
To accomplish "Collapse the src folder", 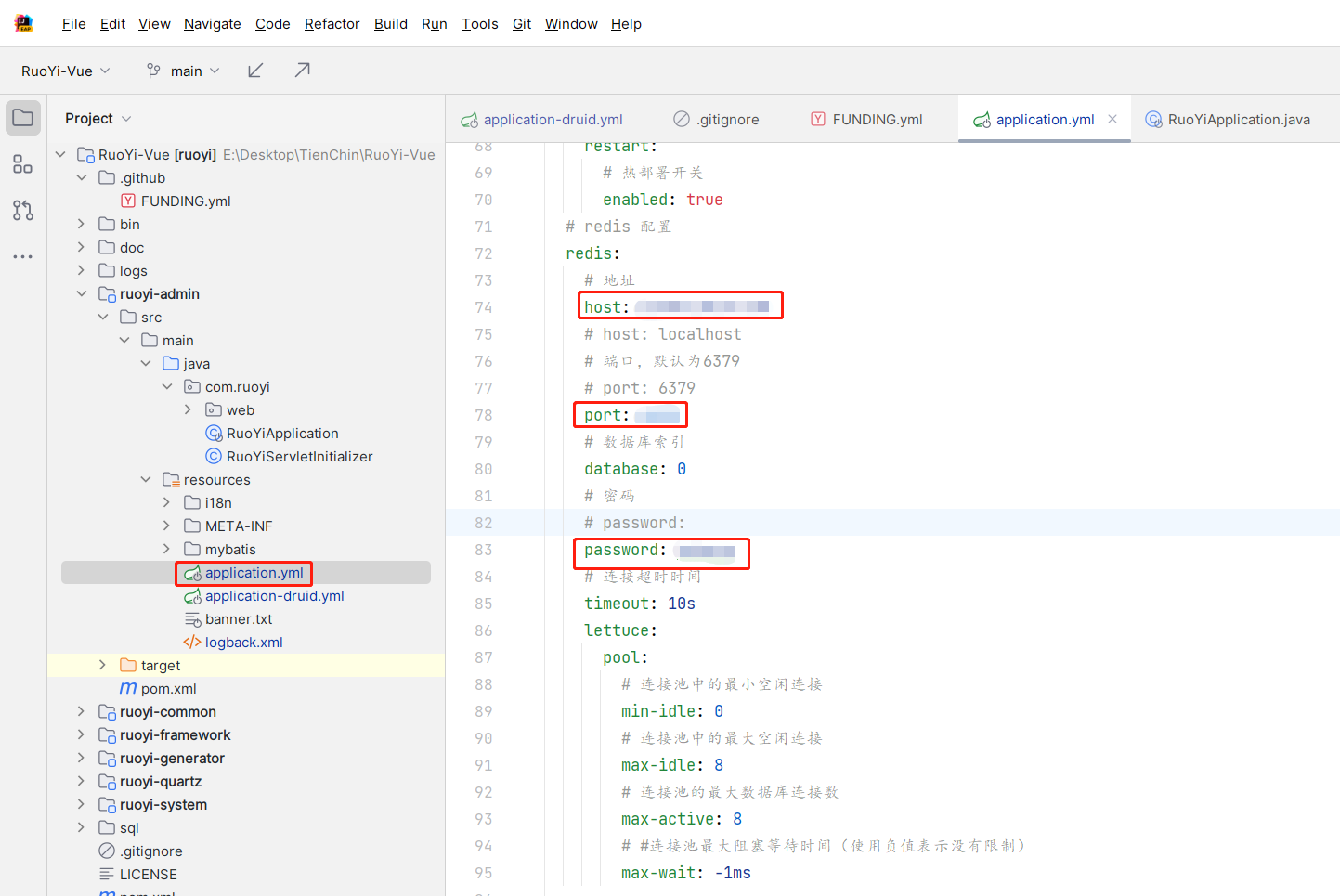I will (x=103, y=317).
